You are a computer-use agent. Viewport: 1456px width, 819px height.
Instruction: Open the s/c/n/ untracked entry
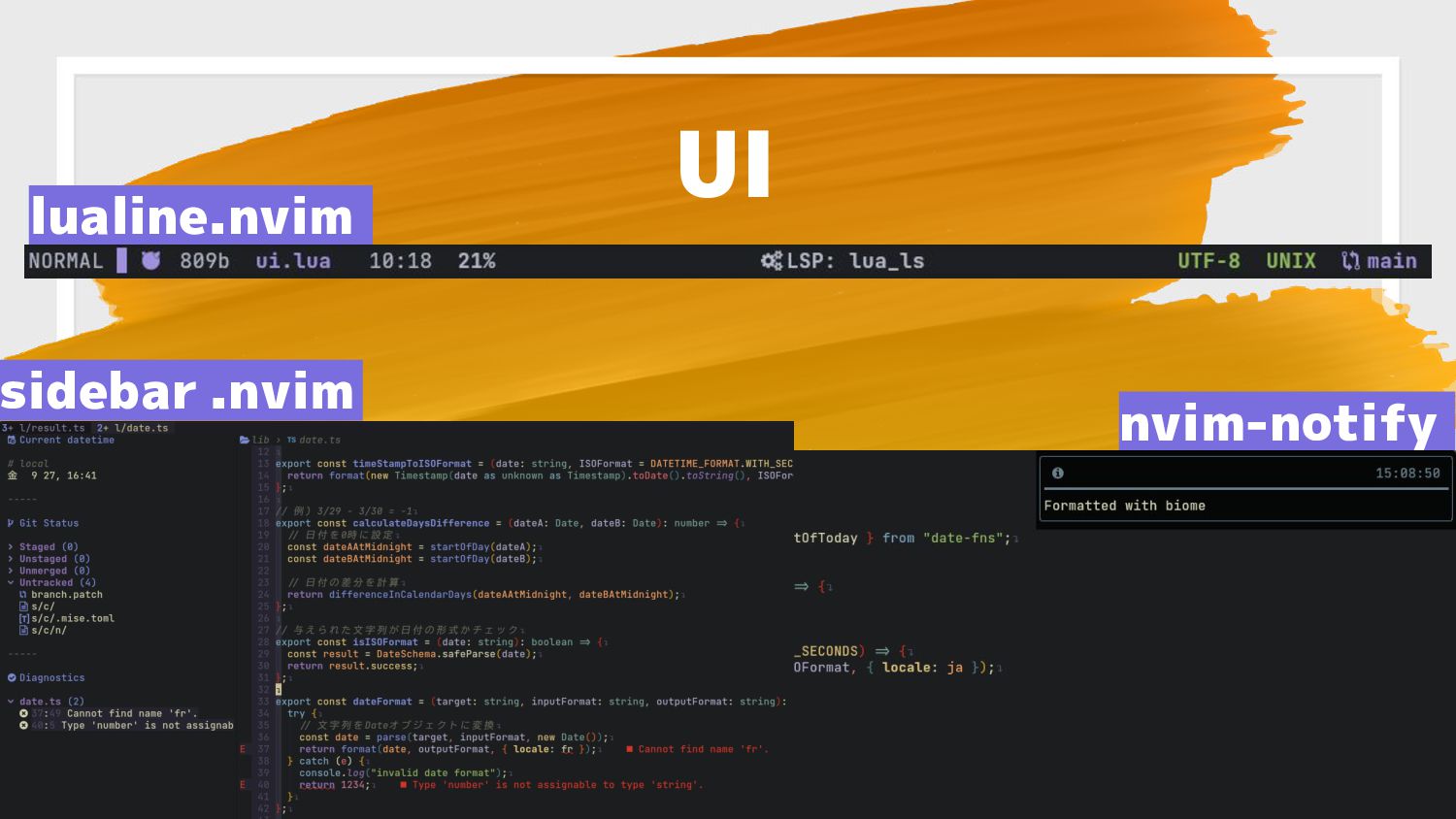49,630
